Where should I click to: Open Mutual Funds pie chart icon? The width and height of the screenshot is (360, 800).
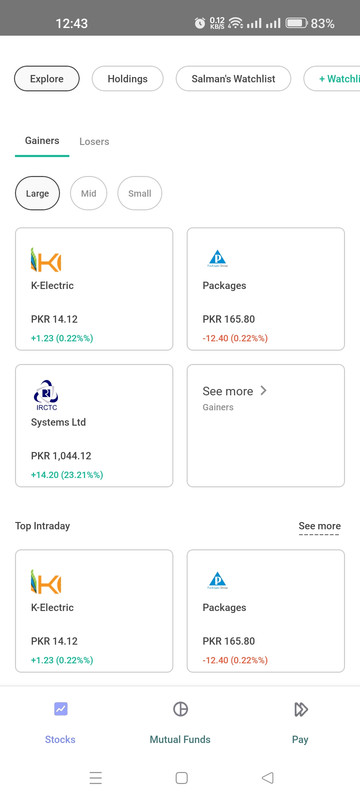(180, 709)
